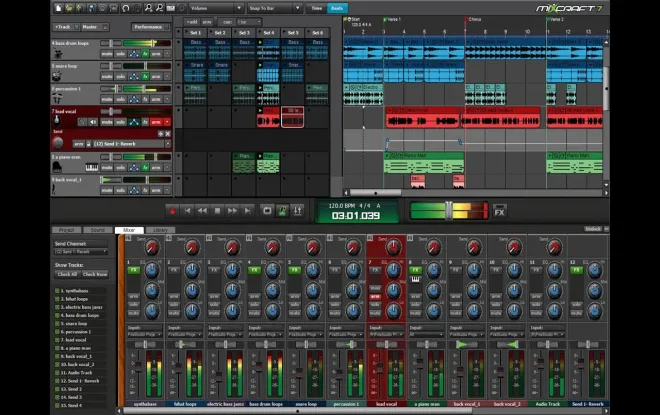The height and width of the screenshot is (415, 660).
Task: Click the master volume slider handle
Action: (449, 210)
